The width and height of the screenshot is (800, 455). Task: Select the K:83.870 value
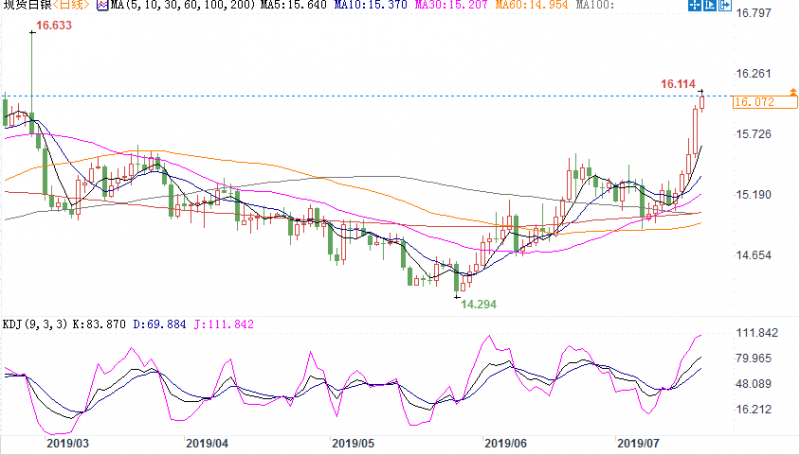(x=98, y=324)
